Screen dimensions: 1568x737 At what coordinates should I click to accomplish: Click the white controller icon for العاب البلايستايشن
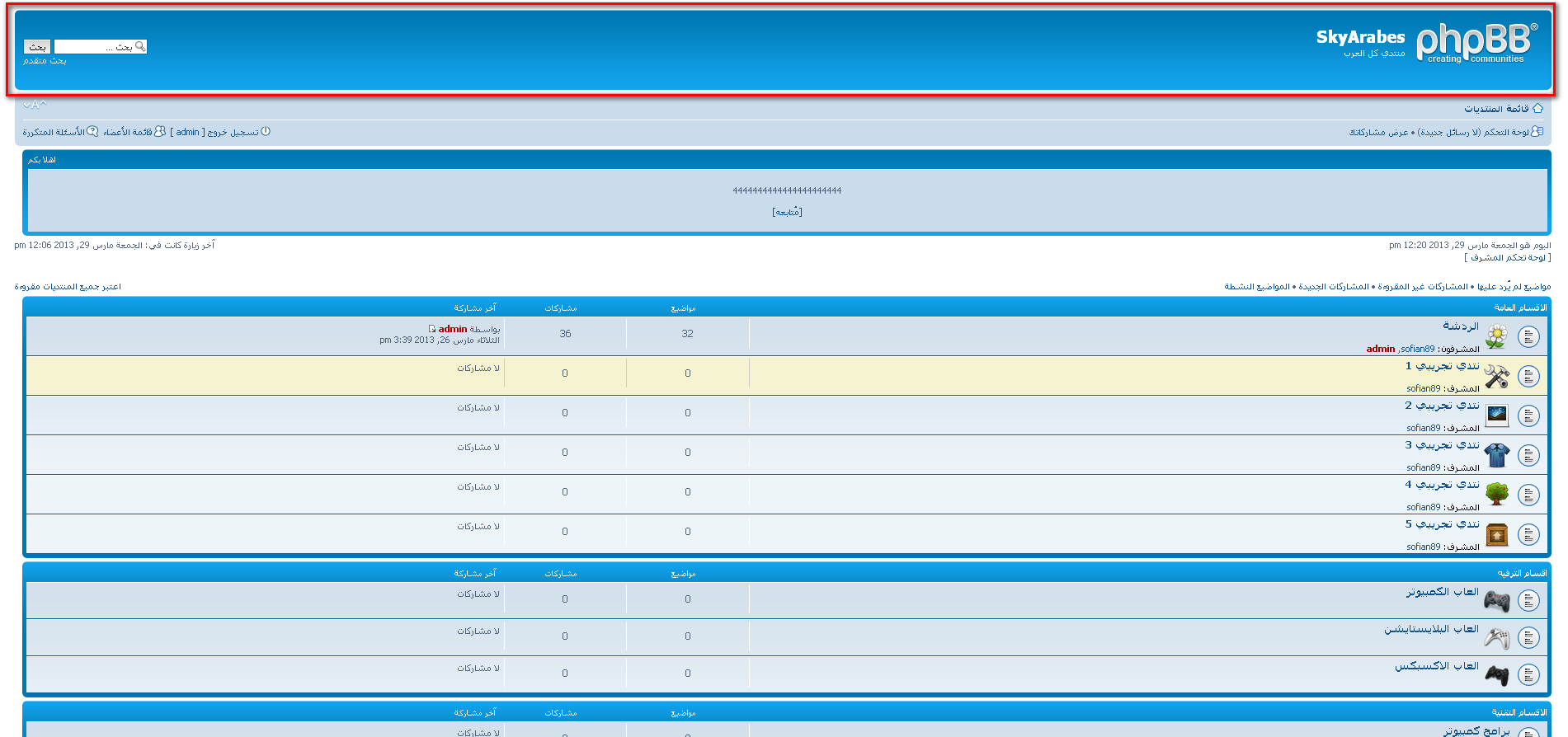[1496, 638]
